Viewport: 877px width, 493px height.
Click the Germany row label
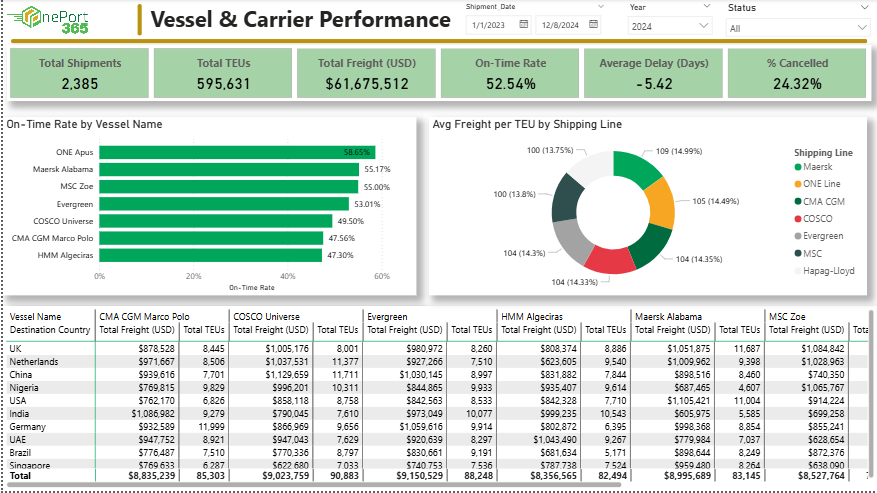(x=27, y=427)
